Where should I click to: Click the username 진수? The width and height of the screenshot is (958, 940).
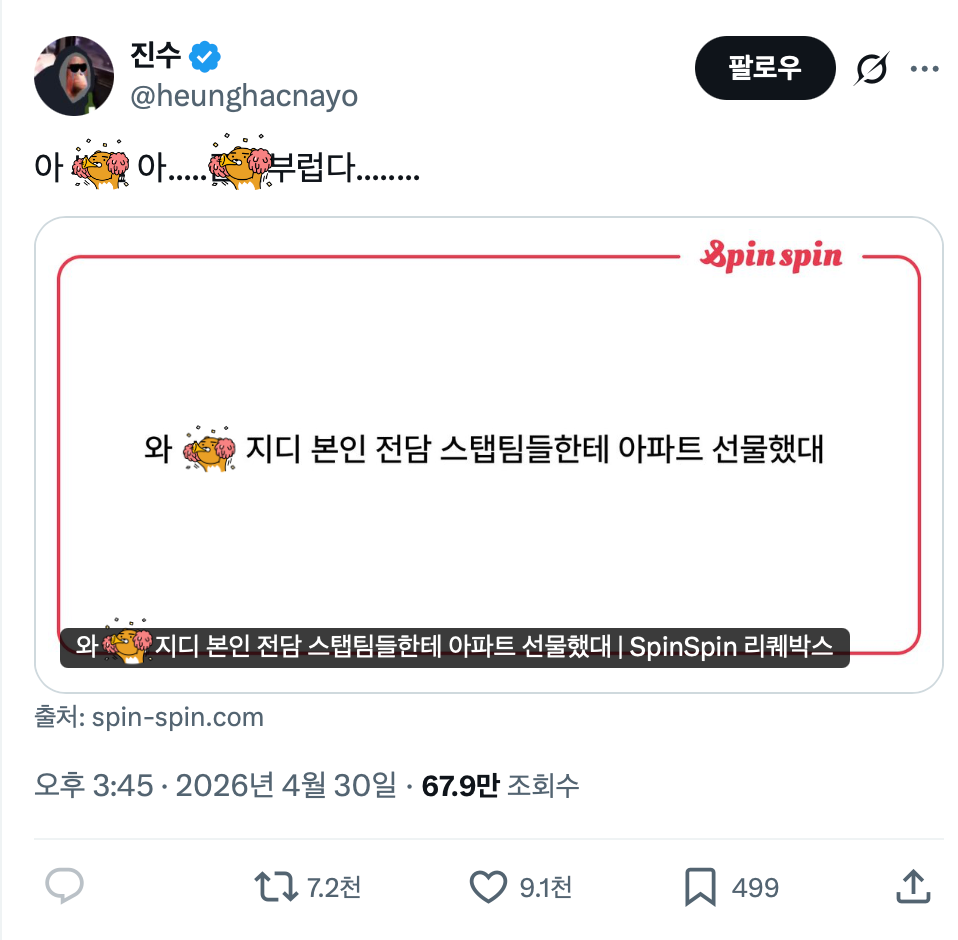[x=151, y=57]
